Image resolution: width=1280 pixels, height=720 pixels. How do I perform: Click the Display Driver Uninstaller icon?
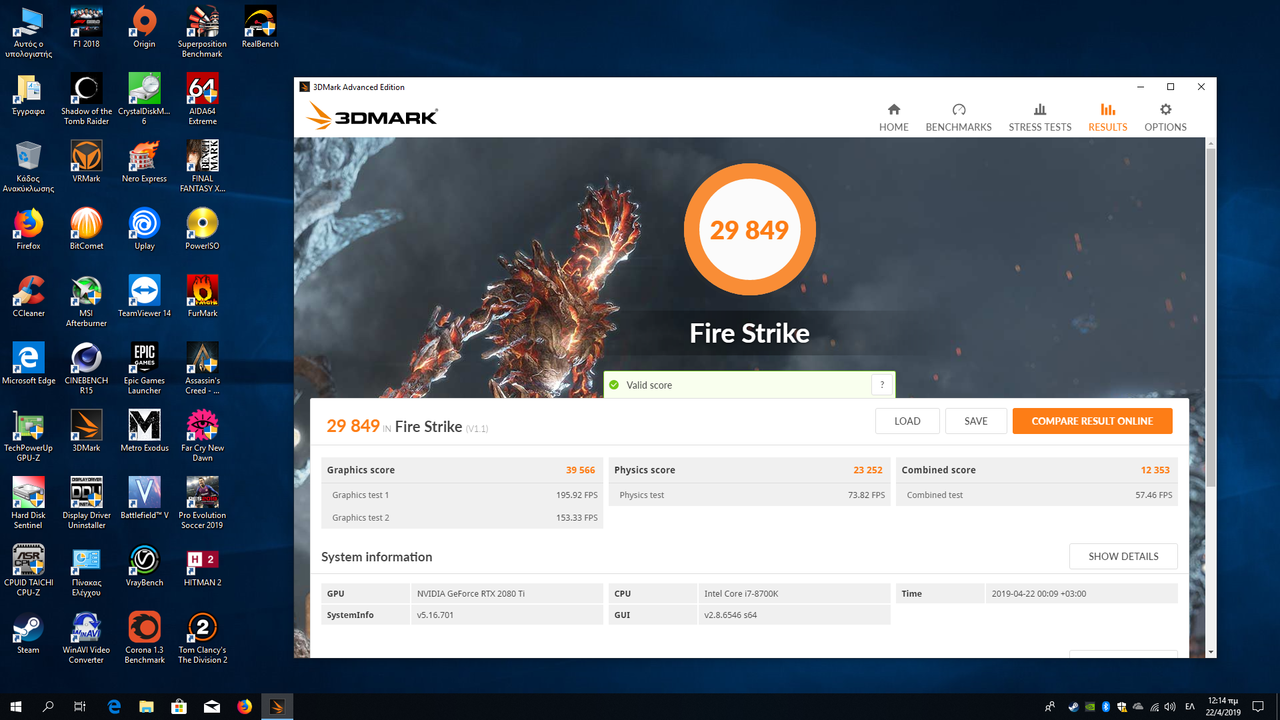[86, 503]
